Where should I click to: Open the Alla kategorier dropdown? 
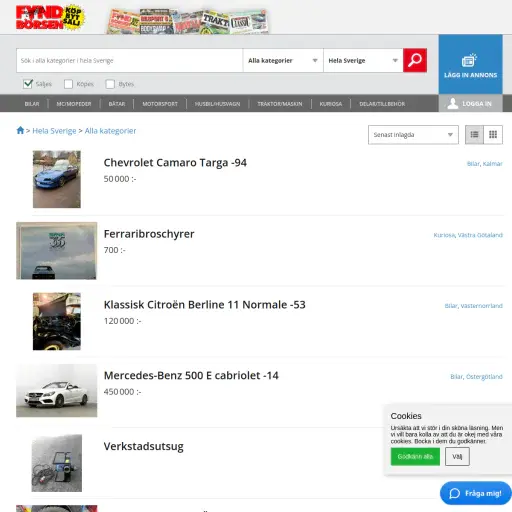click(x=283, y=60)
